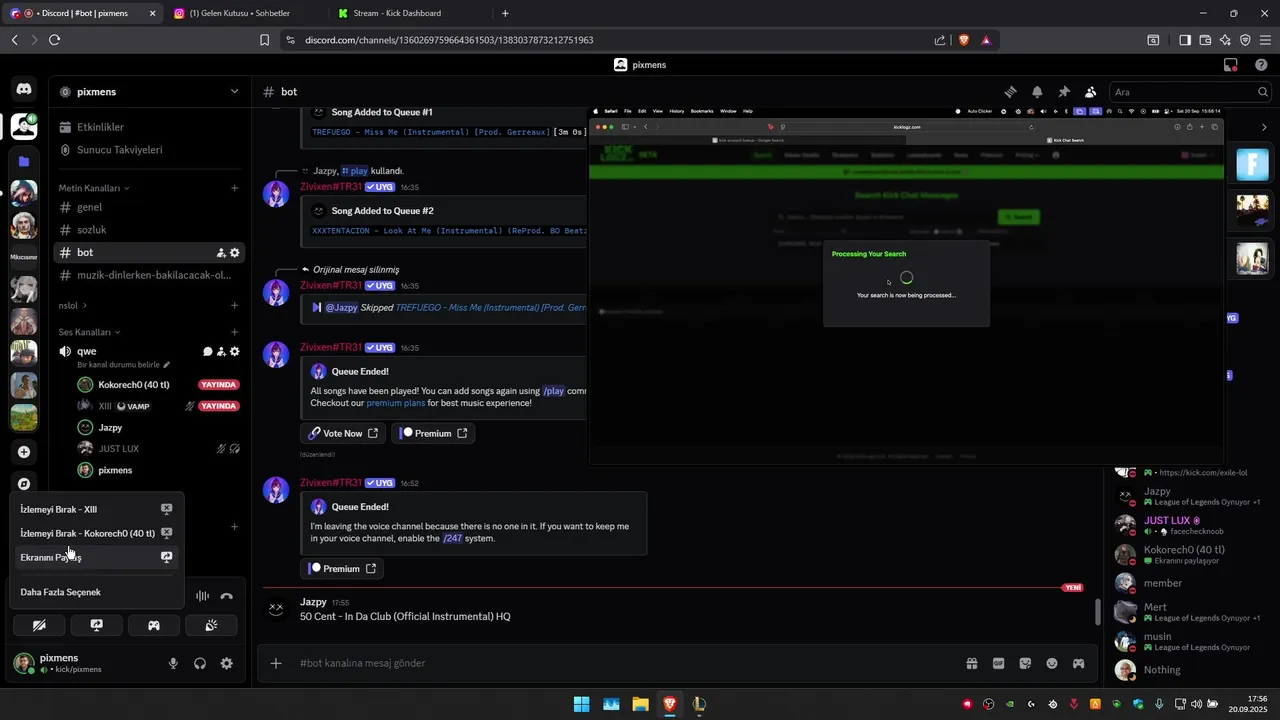Expand pixmens server dropdown menu

pos(235,92)
